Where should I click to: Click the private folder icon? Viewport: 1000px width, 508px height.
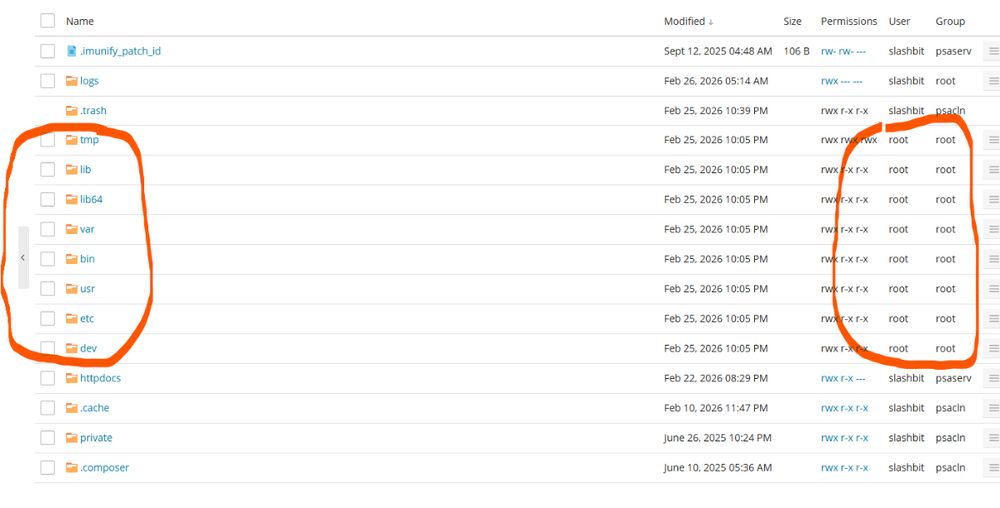pyautogui.click(x=71, y=438)
